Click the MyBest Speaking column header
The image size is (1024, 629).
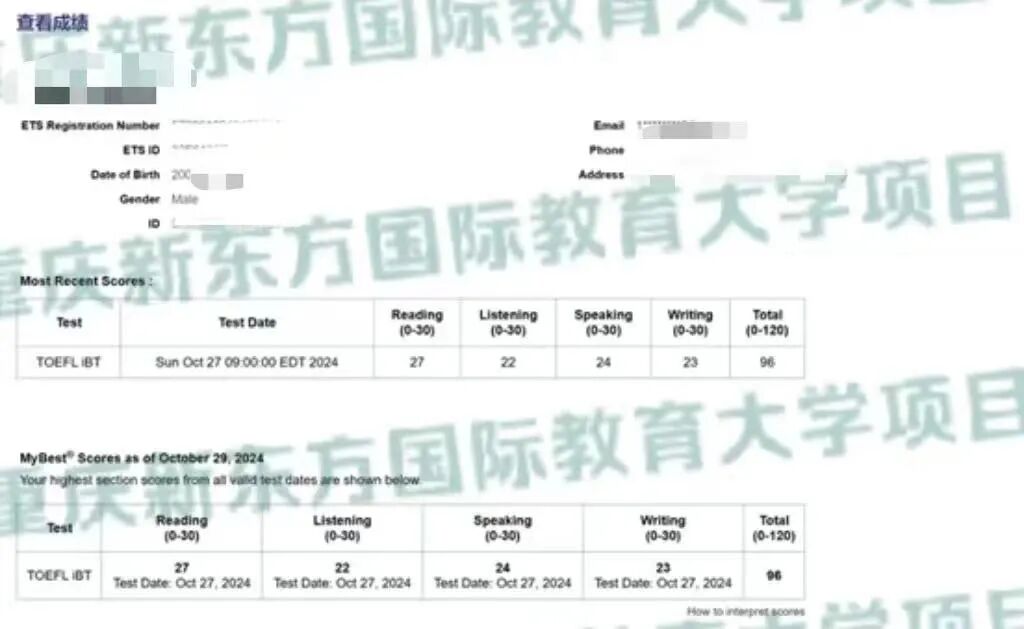(x=502, y=528)
